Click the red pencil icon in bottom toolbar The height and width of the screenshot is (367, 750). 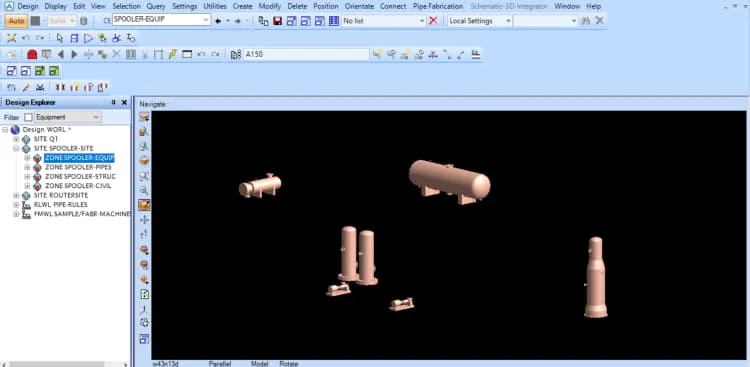(x=26, y=87)
